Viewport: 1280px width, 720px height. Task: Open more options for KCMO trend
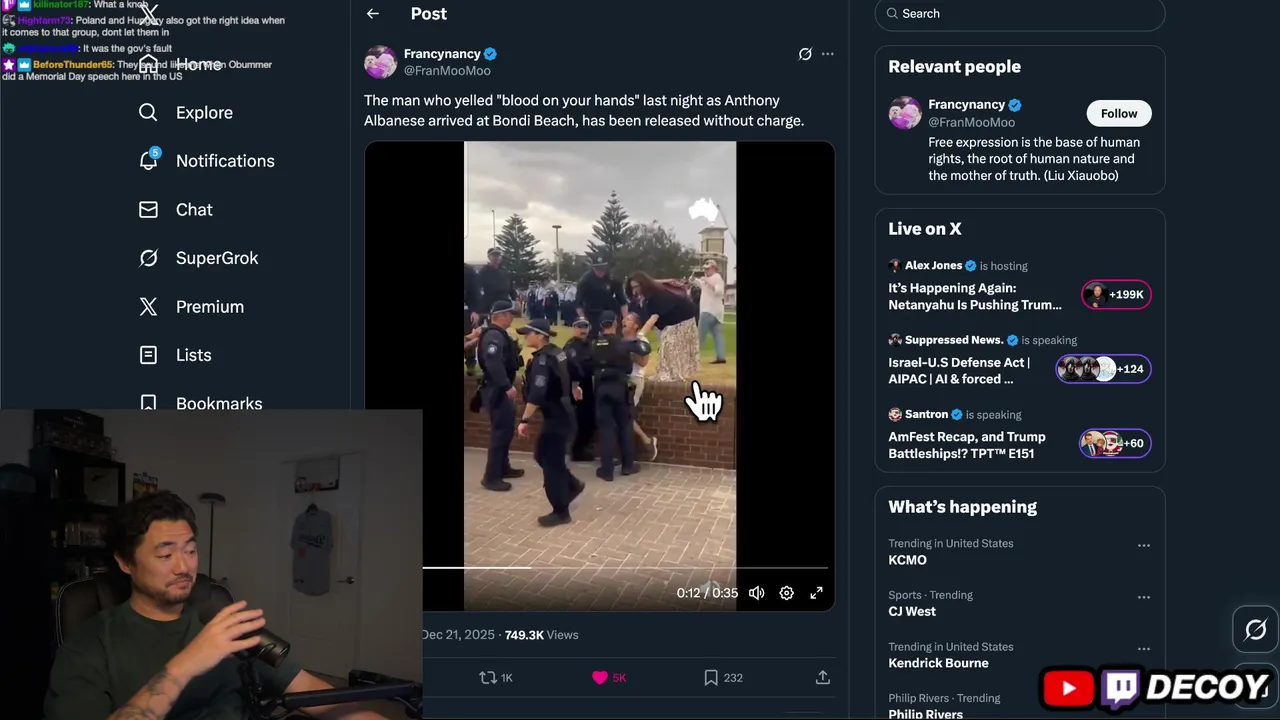coord(1143,546)
